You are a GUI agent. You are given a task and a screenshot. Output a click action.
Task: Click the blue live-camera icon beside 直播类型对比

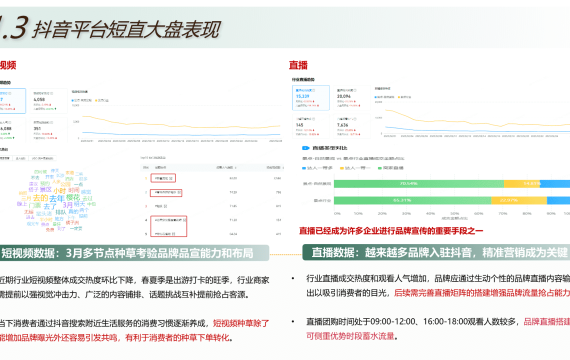pyautogui.click(x=305, y=148)
